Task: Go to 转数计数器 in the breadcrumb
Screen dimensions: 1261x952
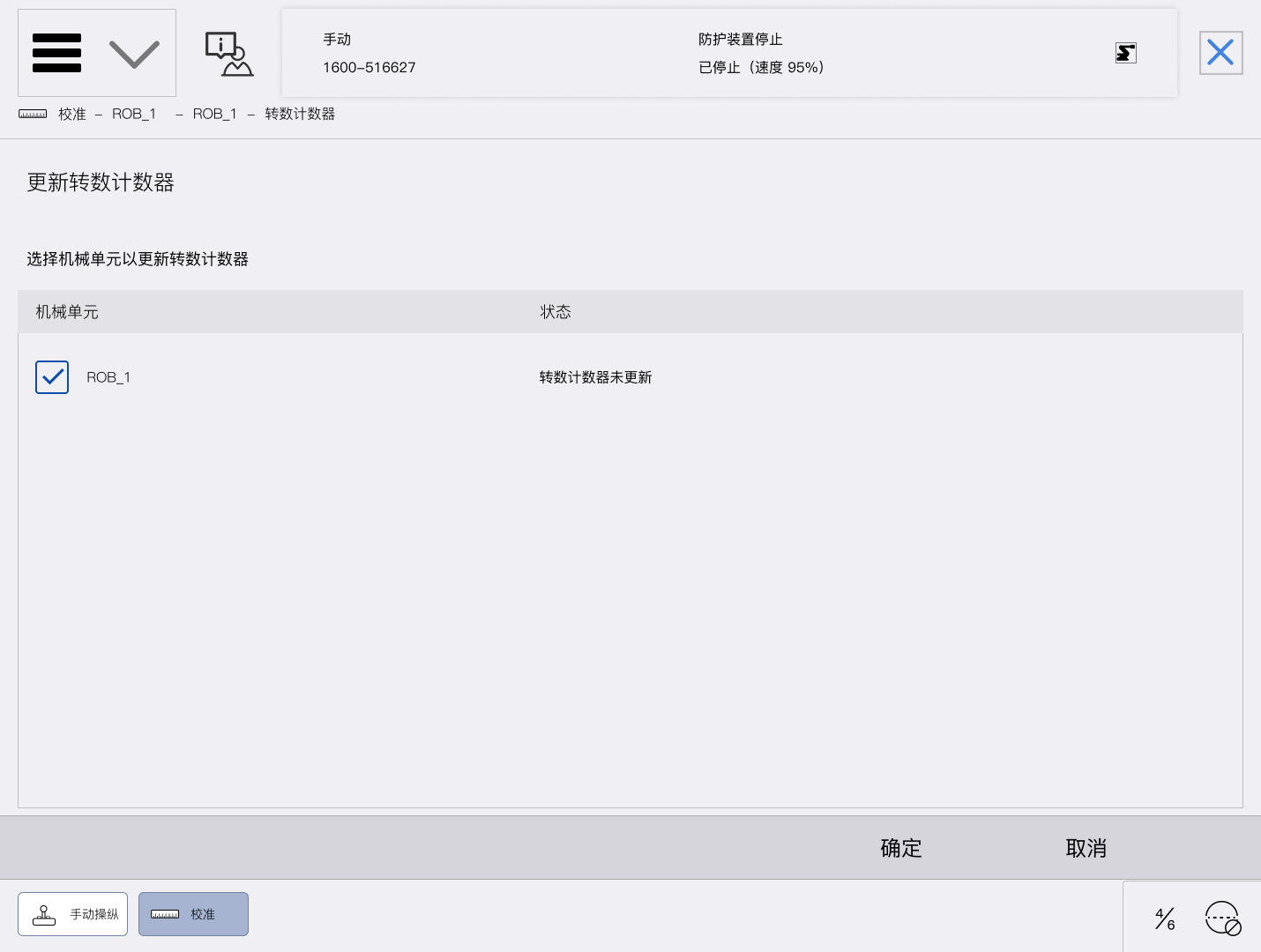Action: coord(300,114)
